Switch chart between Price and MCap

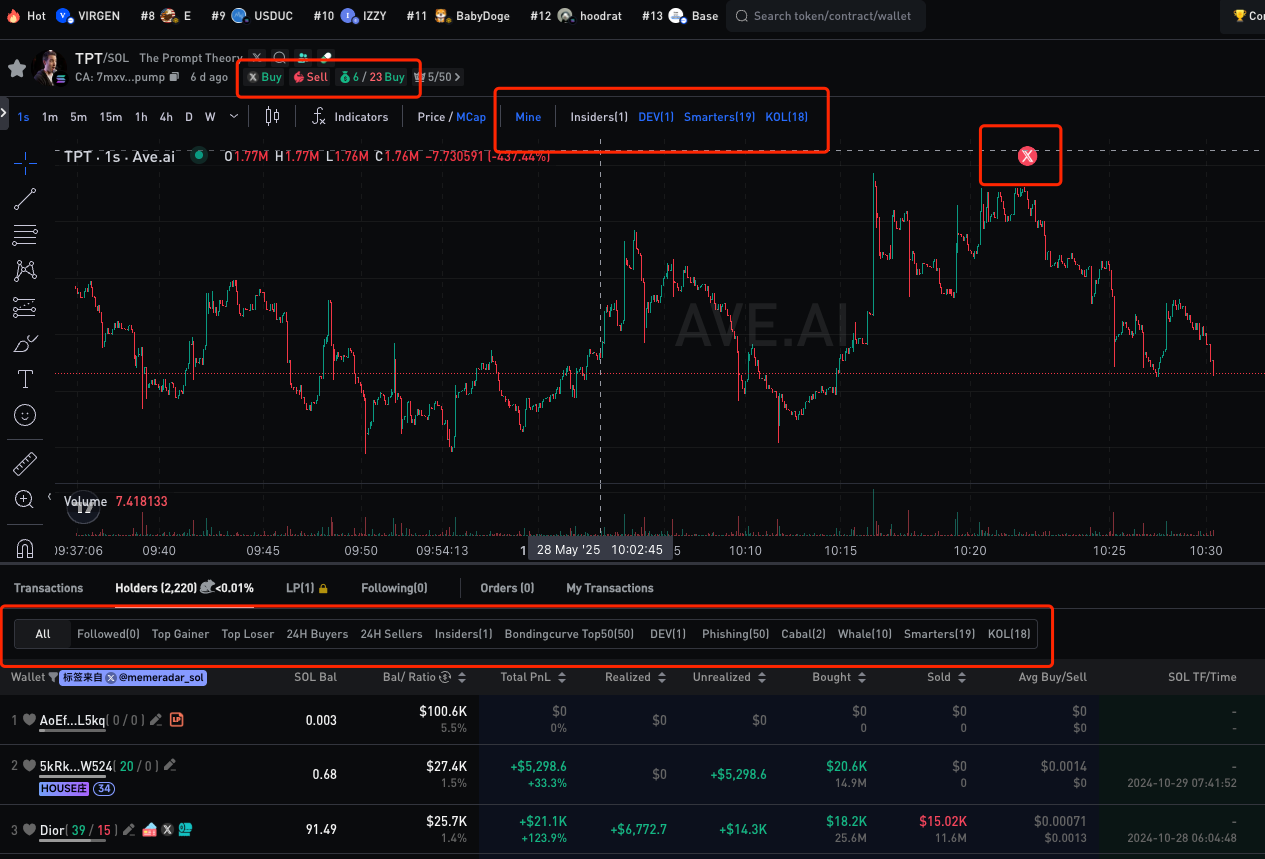click(x=451, y=117)
